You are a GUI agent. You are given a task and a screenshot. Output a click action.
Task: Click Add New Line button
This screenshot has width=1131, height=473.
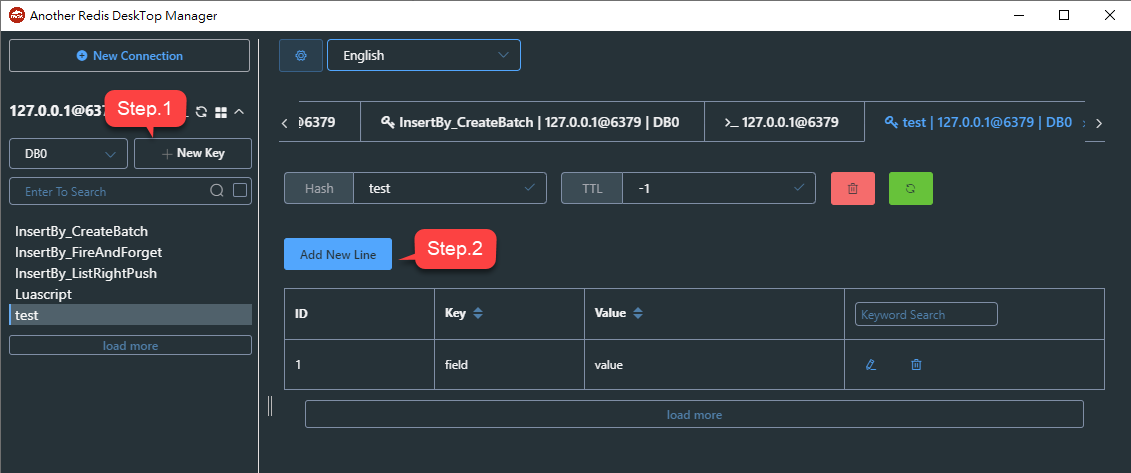(338, 255)
